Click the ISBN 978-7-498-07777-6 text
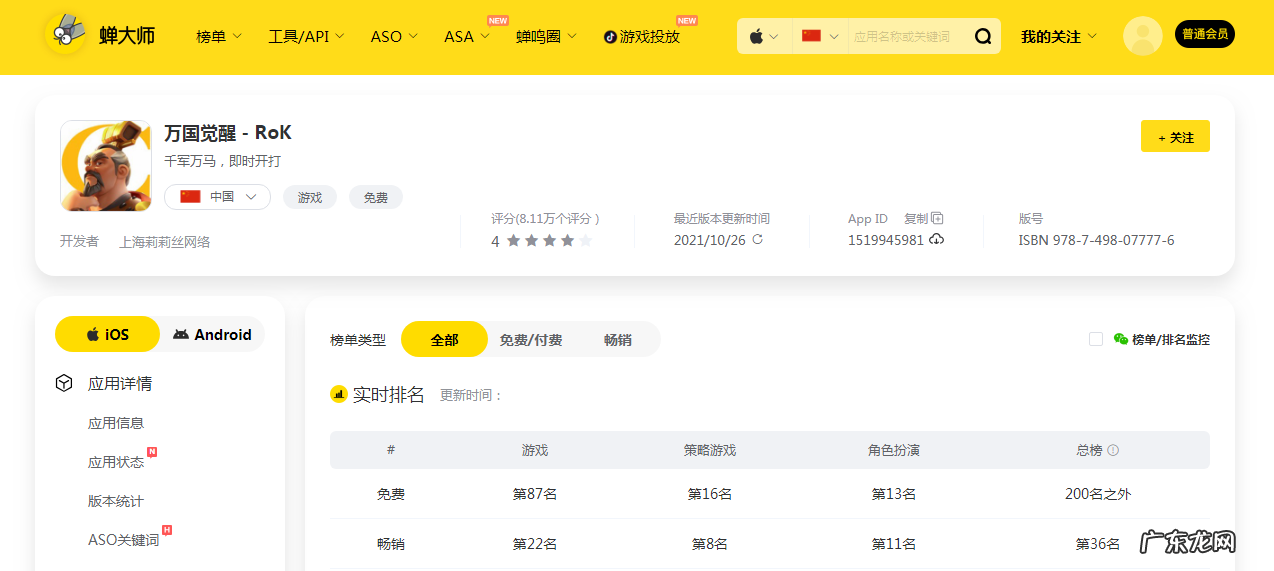The height and width of the screenshot is (571, 1274). point(1097,240)
